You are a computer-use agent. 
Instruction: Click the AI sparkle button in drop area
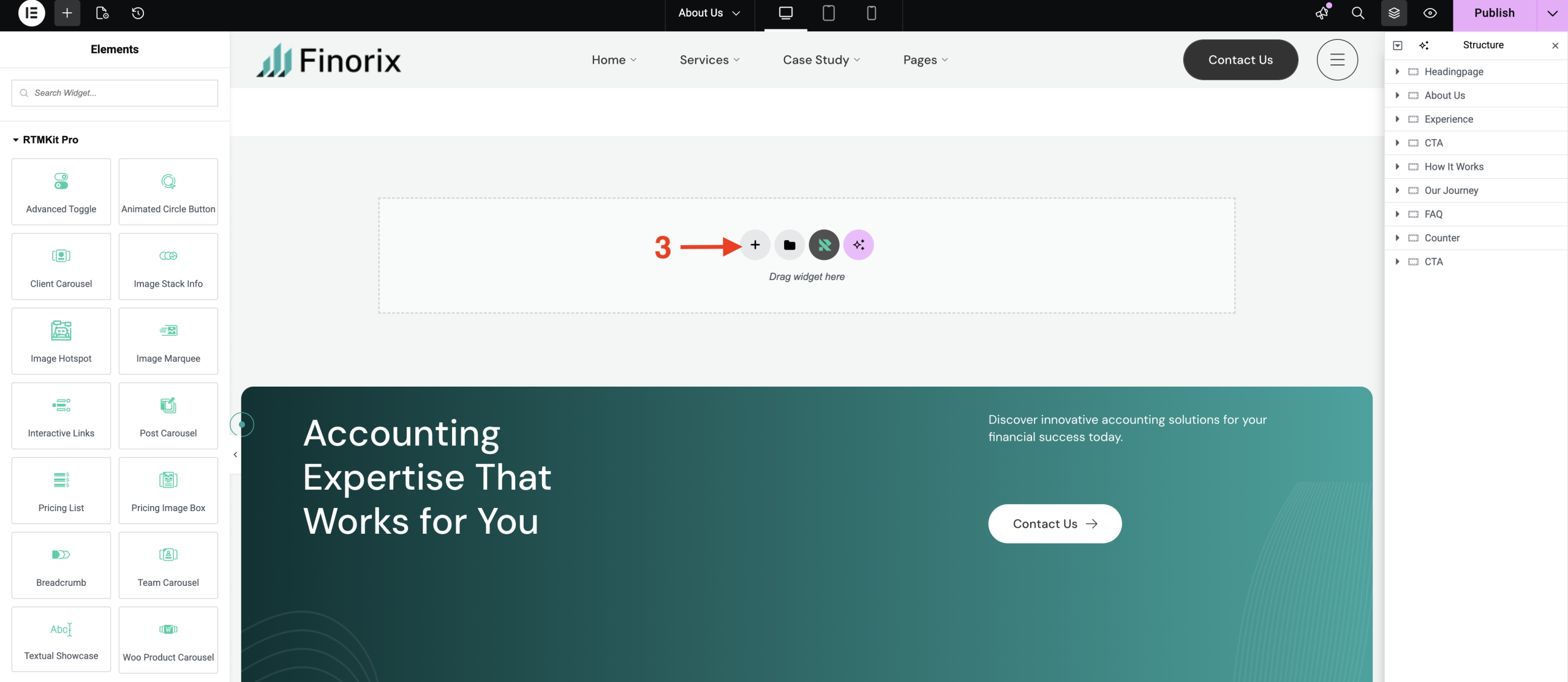pos(858,245)
